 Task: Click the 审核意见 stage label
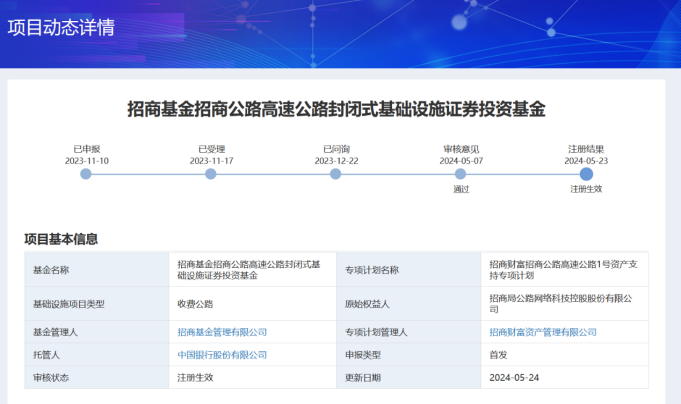pyautogui.click(x=461, y=149)
